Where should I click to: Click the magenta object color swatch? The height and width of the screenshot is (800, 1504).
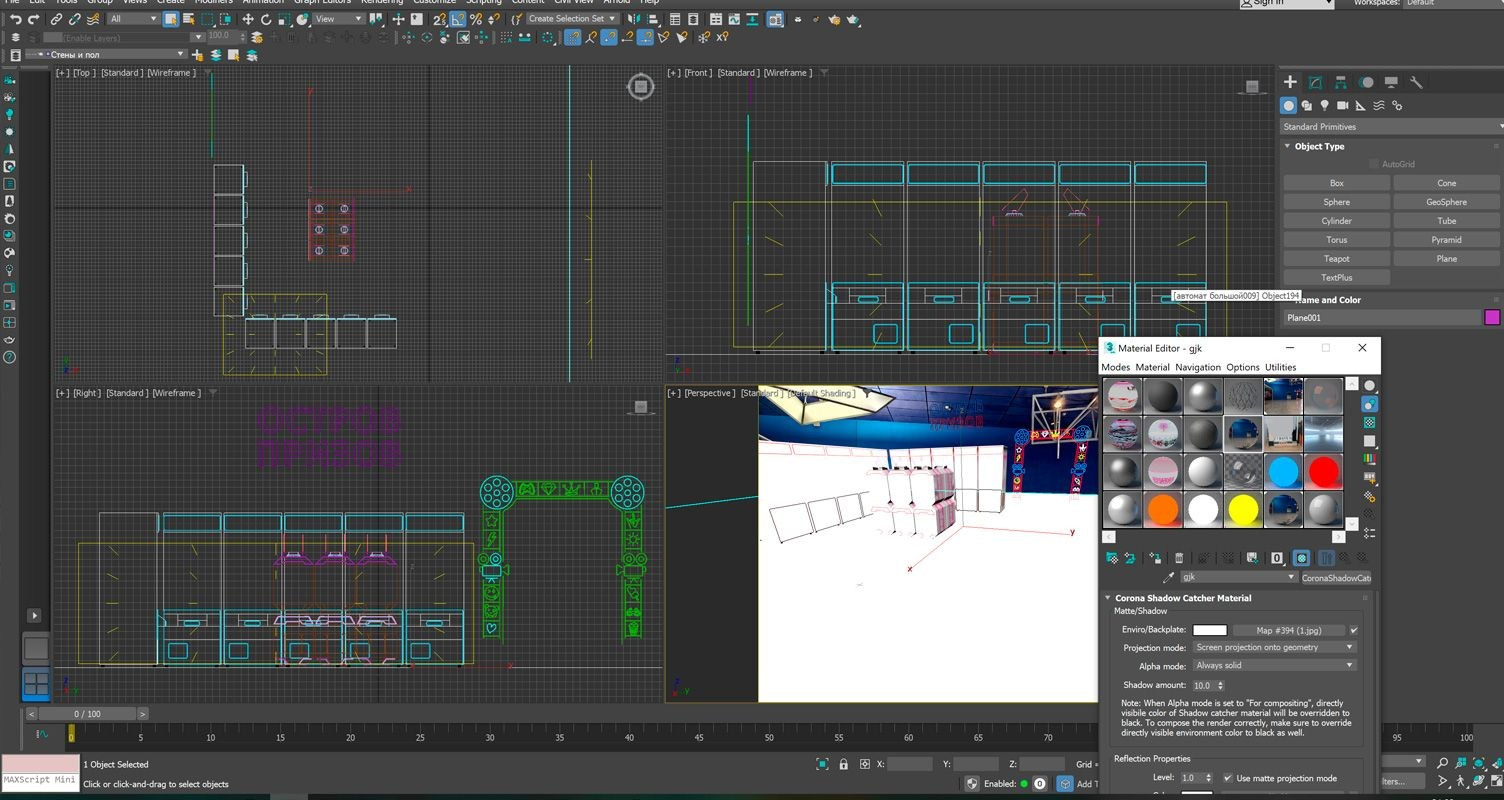pyautogui.click(x=1492, y=317)
